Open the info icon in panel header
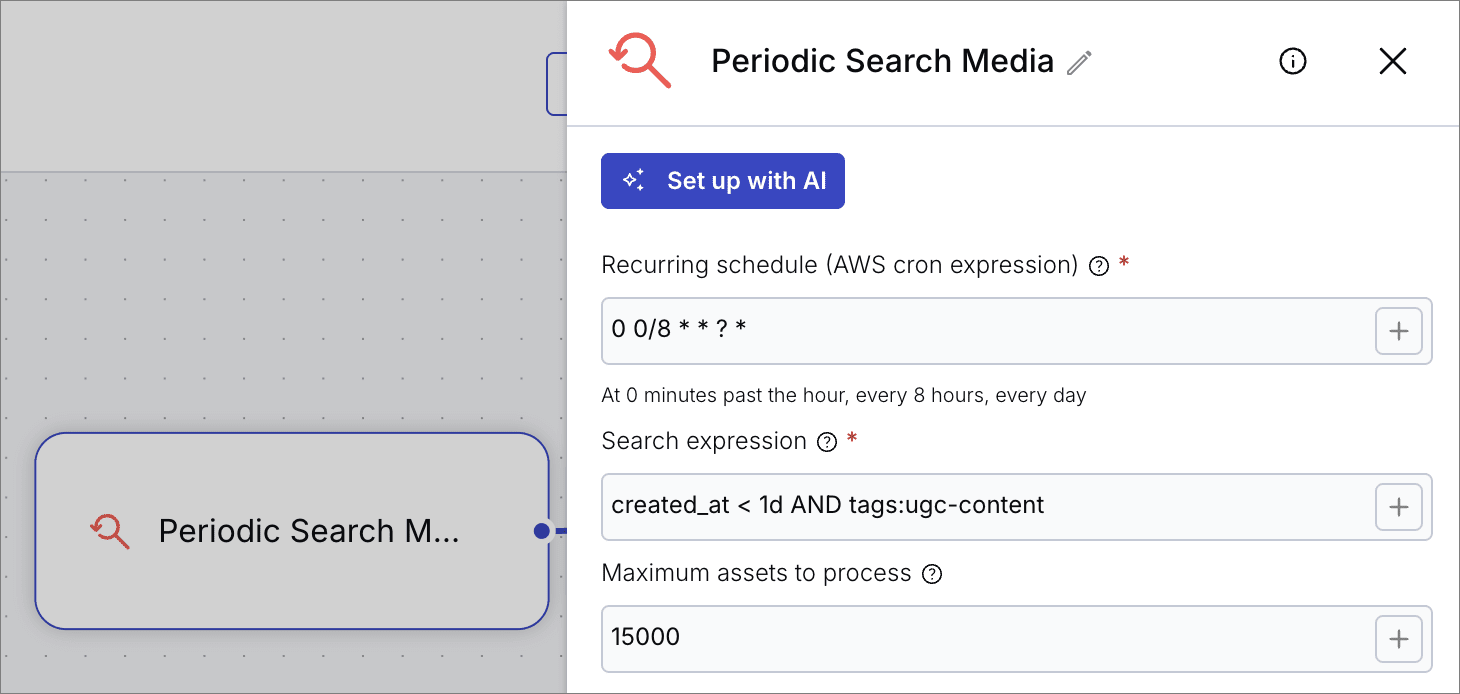Screen dimensions: 1460x694 coord(1293,62)
